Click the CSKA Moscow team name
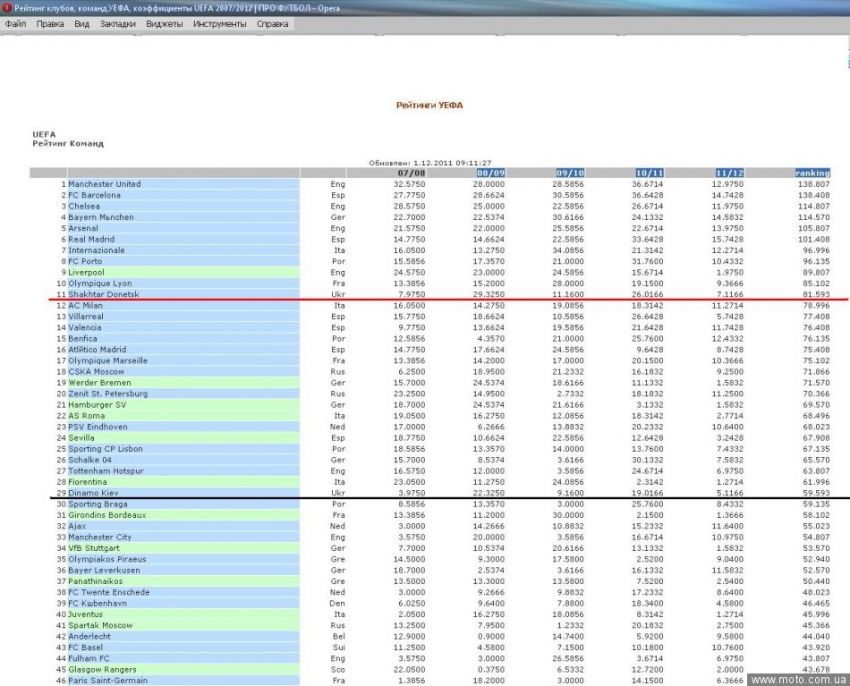Viewport: 850px width, 686px height. click(96, 371)
